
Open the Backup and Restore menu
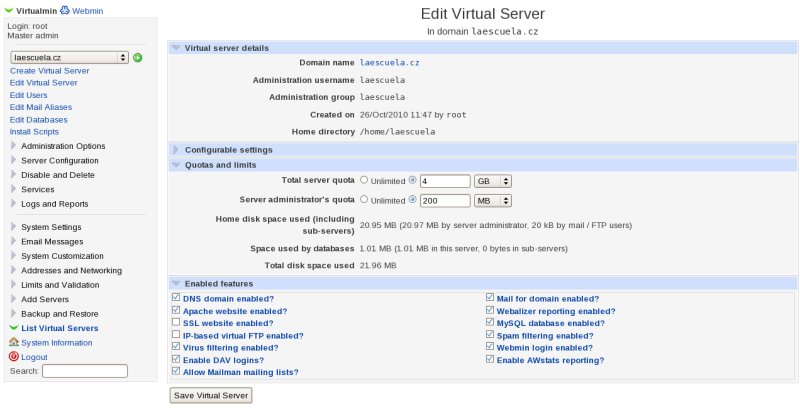[59, 314]
